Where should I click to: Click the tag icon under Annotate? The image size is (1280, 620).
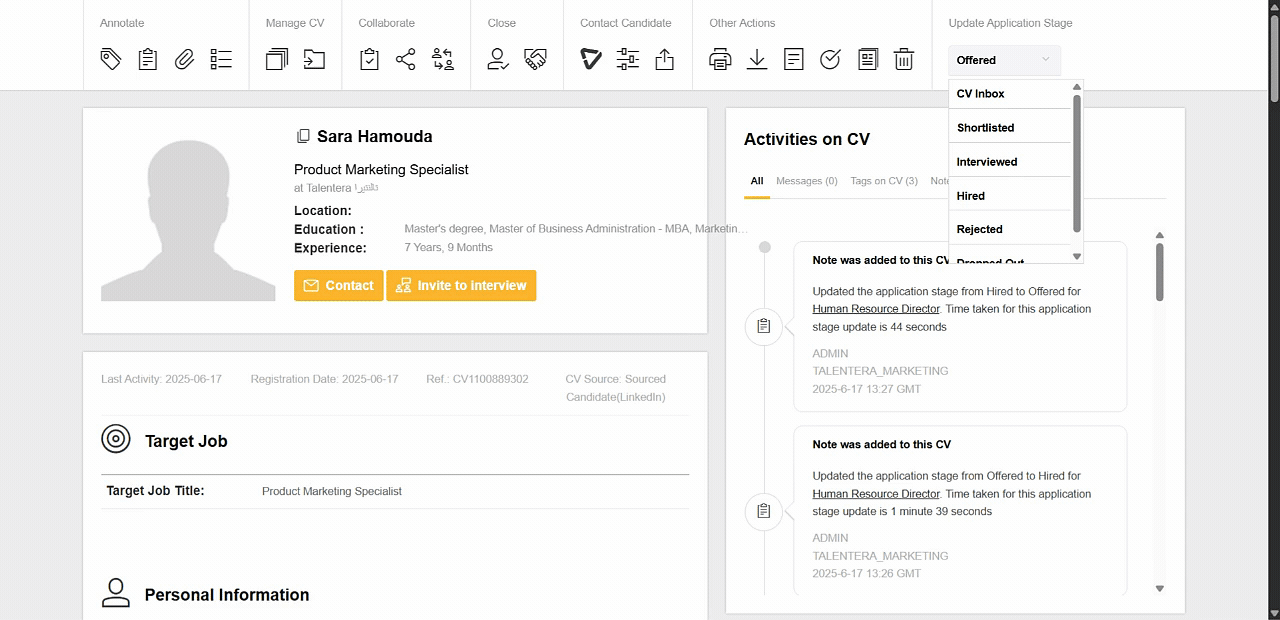pos(111,60)
